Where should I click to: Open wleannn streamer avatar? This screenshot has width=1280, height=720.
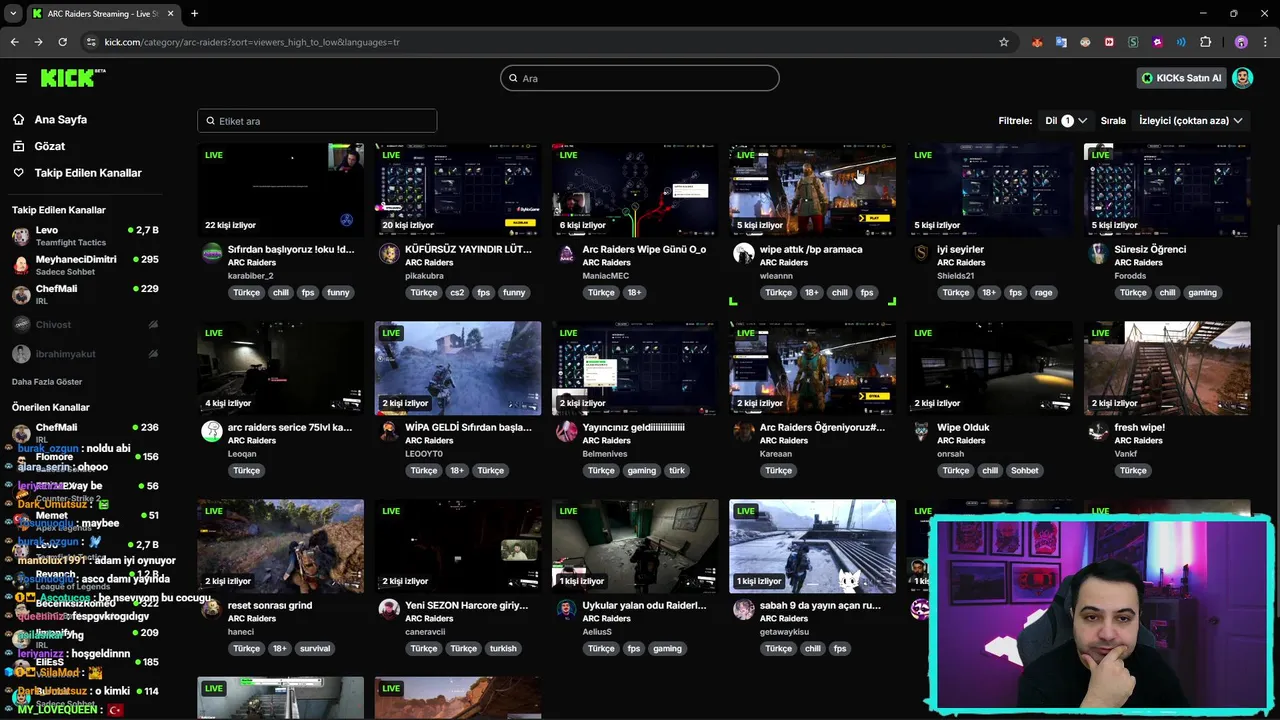(743, 253)
